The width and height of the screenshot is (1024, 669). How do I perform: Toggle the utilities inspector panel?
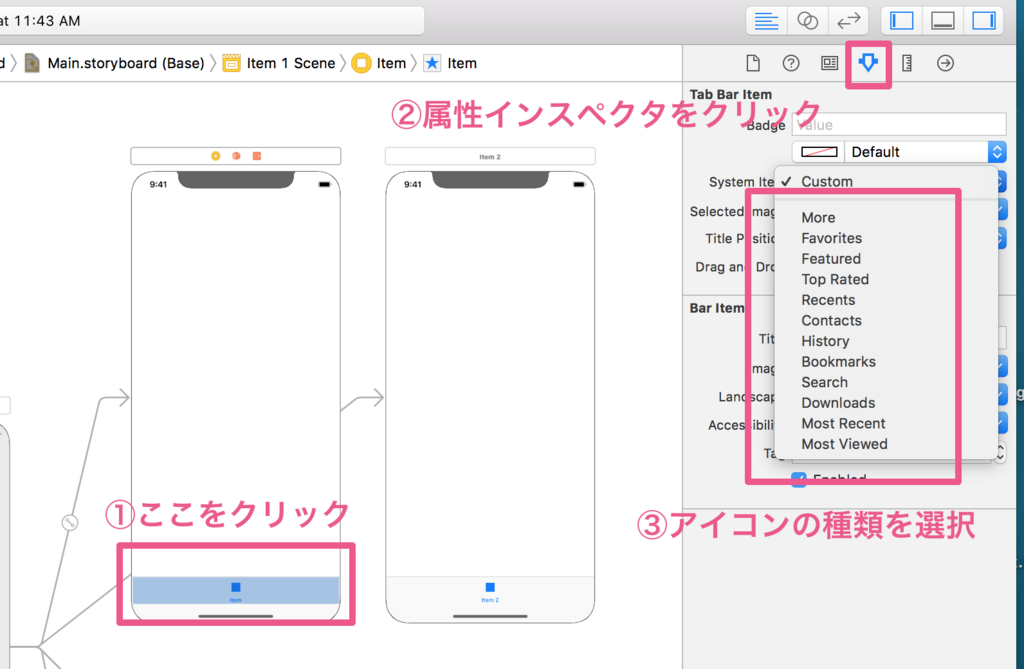pos(984,21)
